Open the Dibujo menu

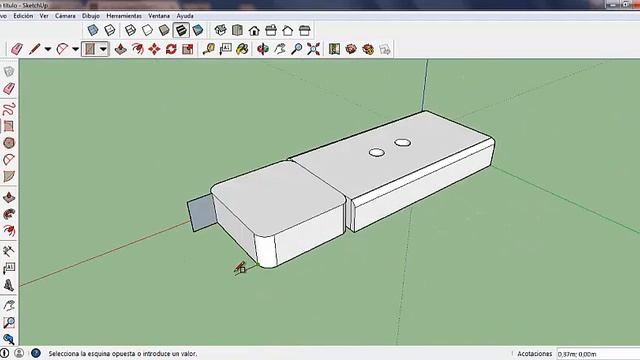click(91, 16)
